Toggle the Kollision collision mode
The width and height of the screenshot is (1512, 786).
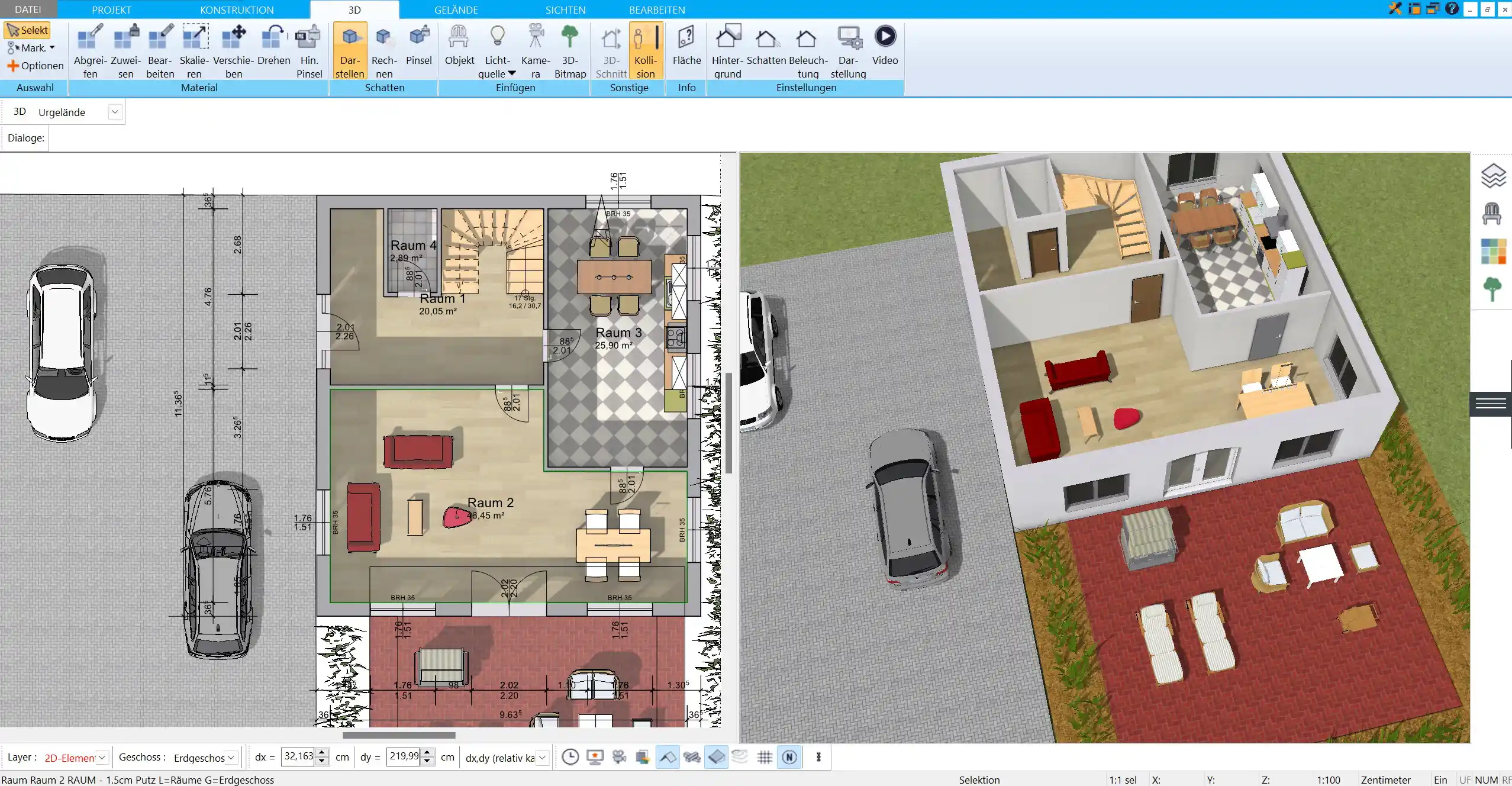pos(645,50)
